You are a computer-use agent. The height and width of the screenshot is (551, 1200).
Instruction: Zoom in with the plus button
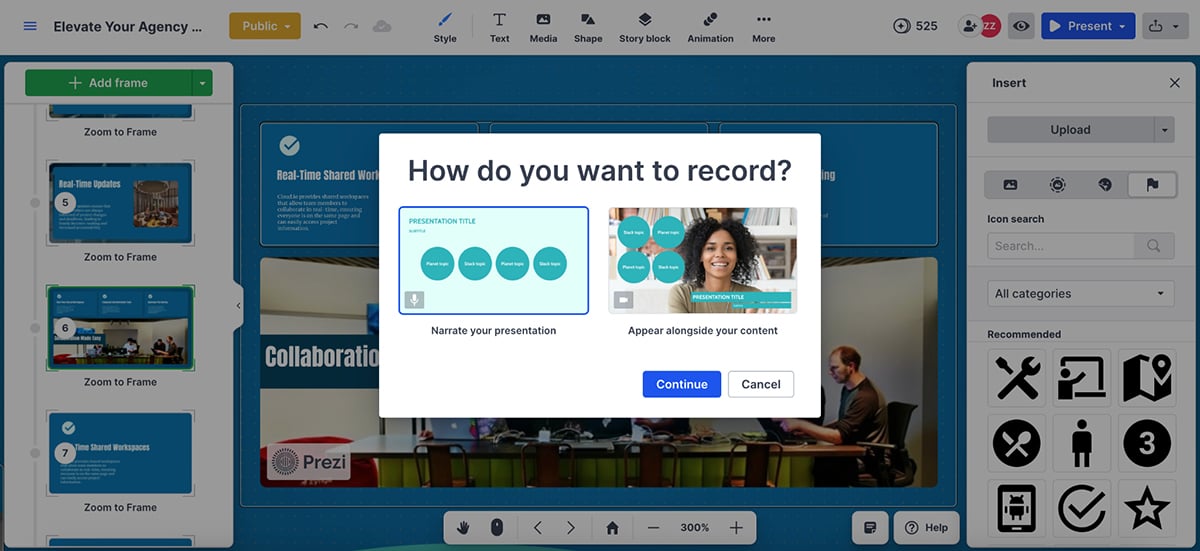point(736,527)
